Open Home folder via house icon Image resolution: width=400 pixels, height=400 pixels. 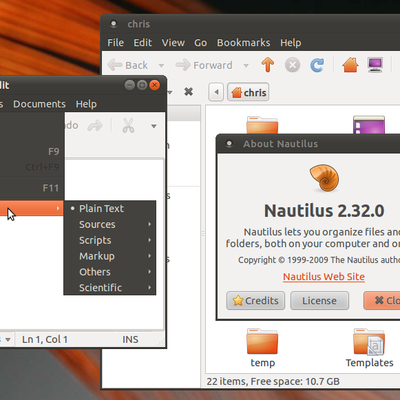pyautogui.click(x=350, y=65)
